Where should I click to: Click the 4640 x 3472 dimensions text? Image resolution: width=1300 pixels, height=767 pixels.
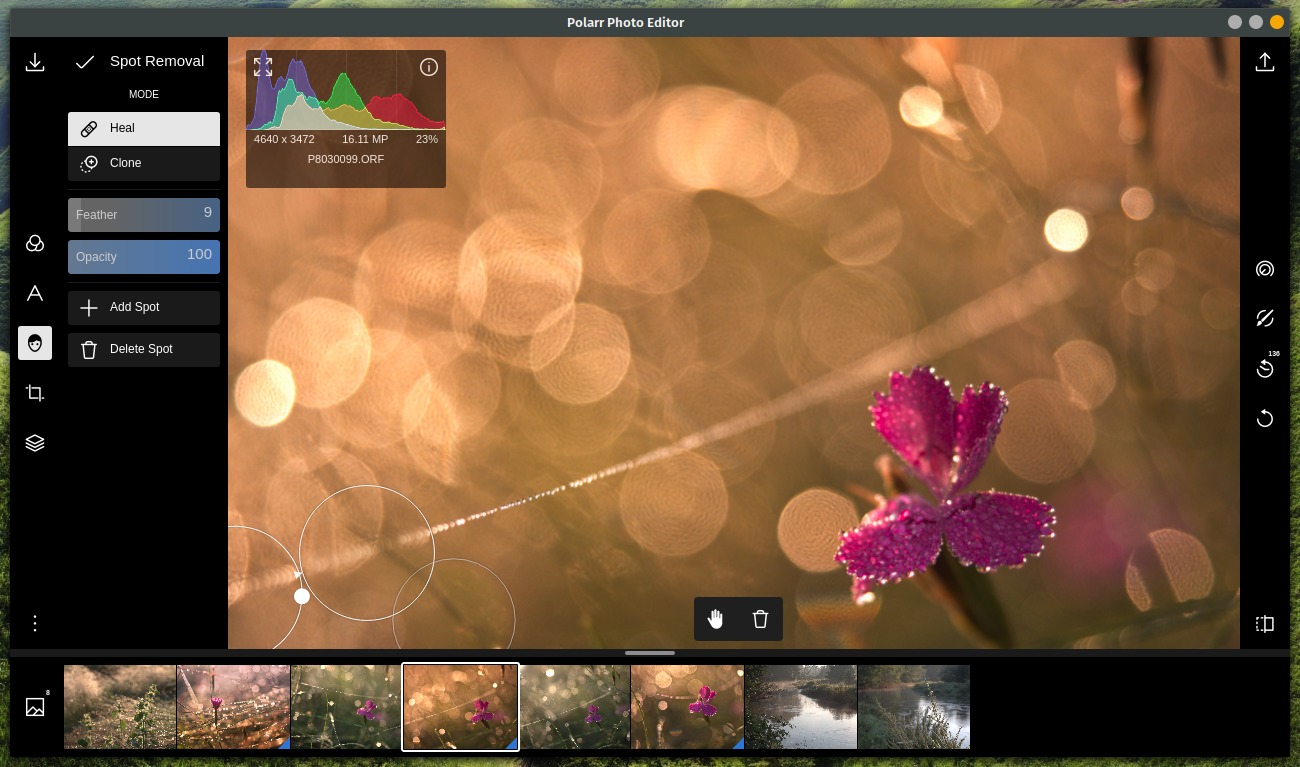pos(284,139)
